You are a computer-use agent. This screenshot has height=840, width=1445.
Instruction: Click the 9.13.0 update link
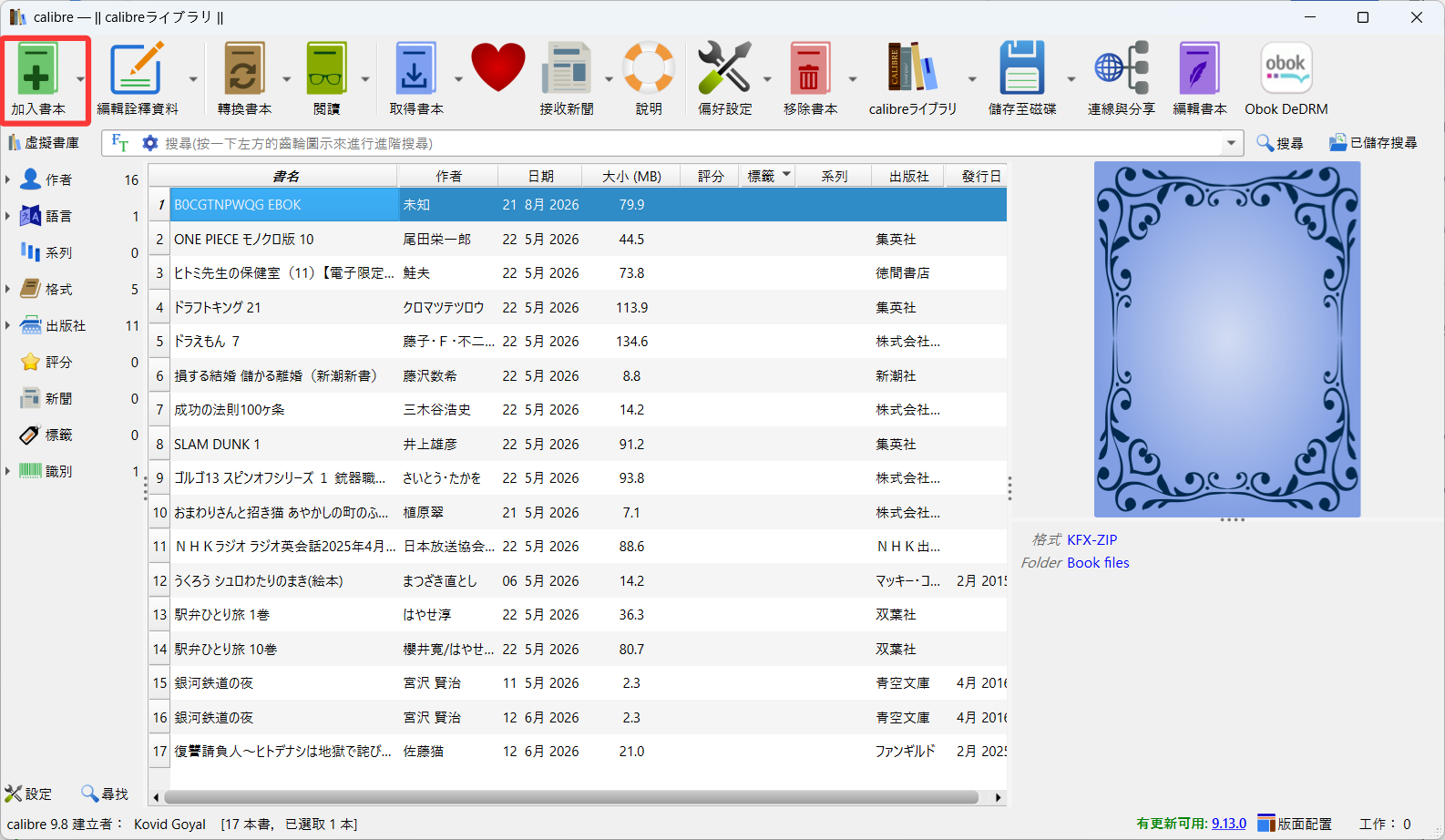click(x=1229, y=824)
